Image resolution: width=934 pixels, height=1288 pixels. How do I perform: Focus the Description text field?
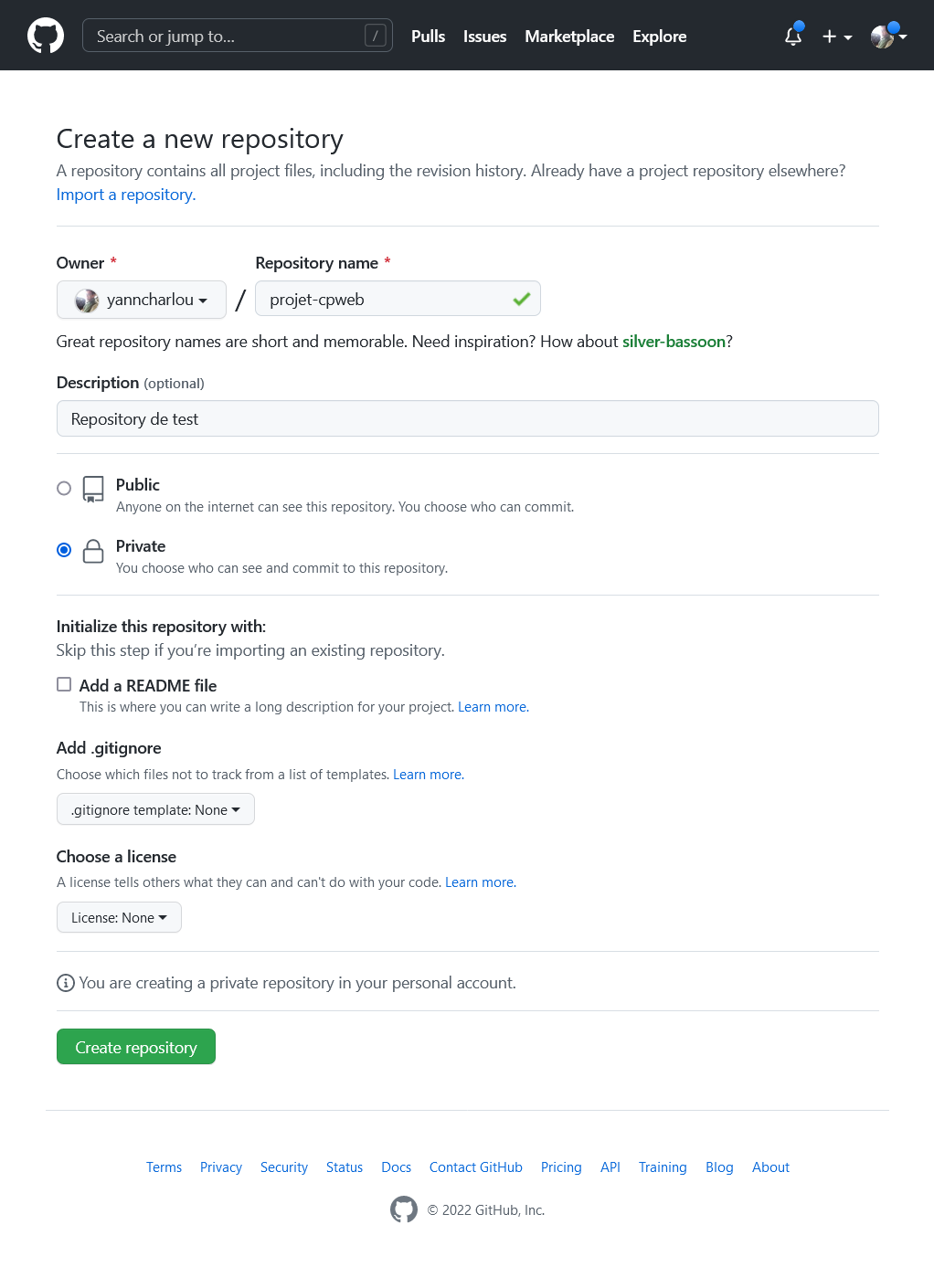coord(467,418)
